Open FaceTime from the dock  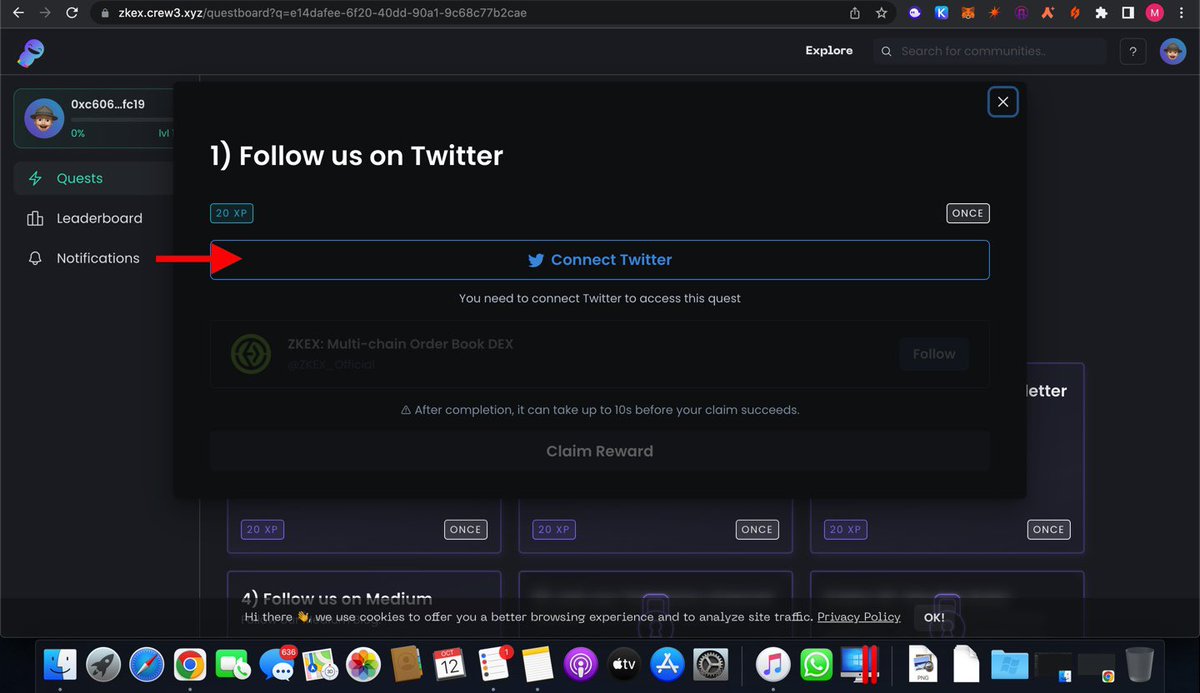[x=233, y=664]
